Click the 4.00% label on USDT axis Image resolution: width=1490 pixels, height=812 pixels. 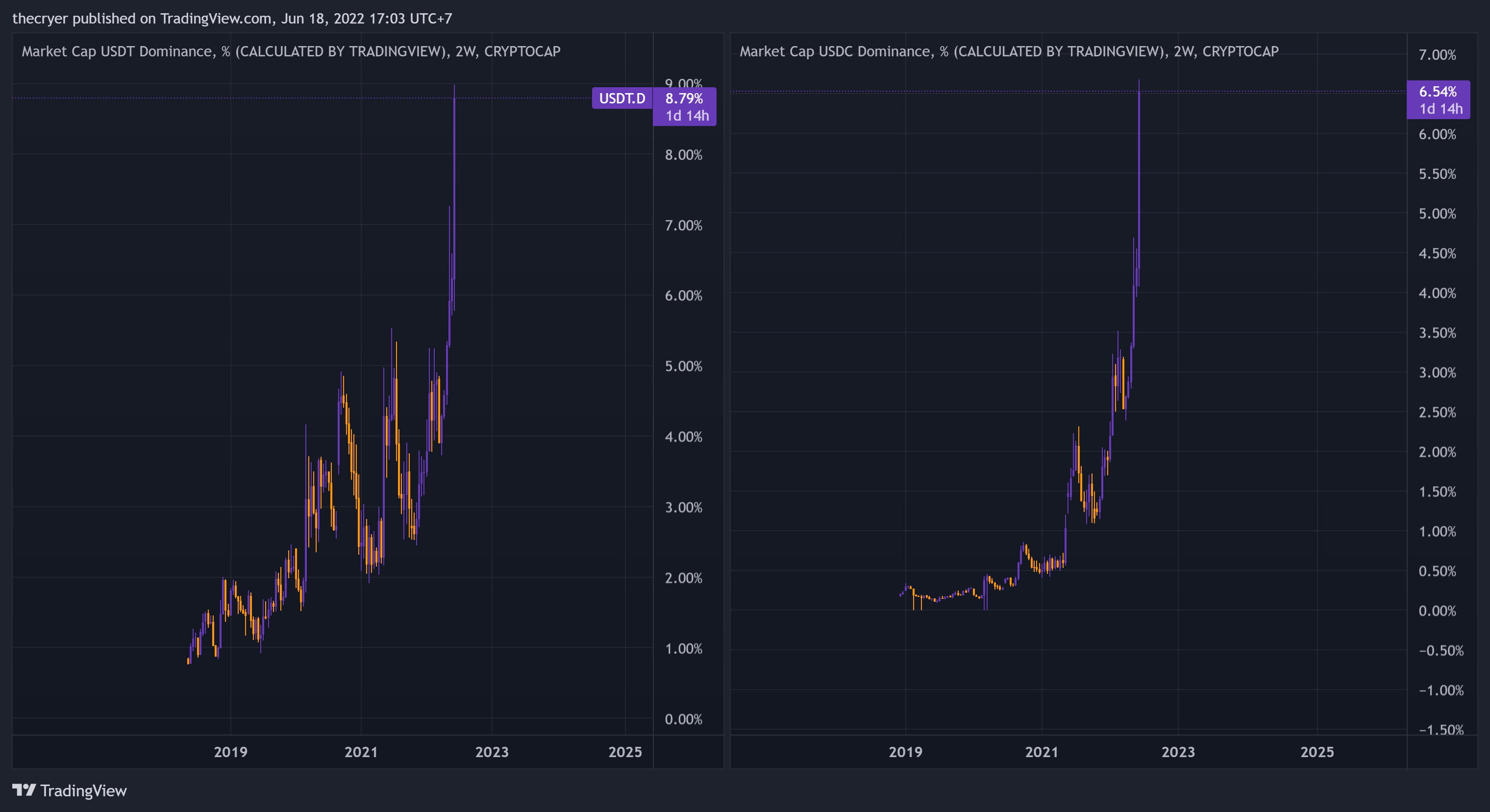pos(683,437)
